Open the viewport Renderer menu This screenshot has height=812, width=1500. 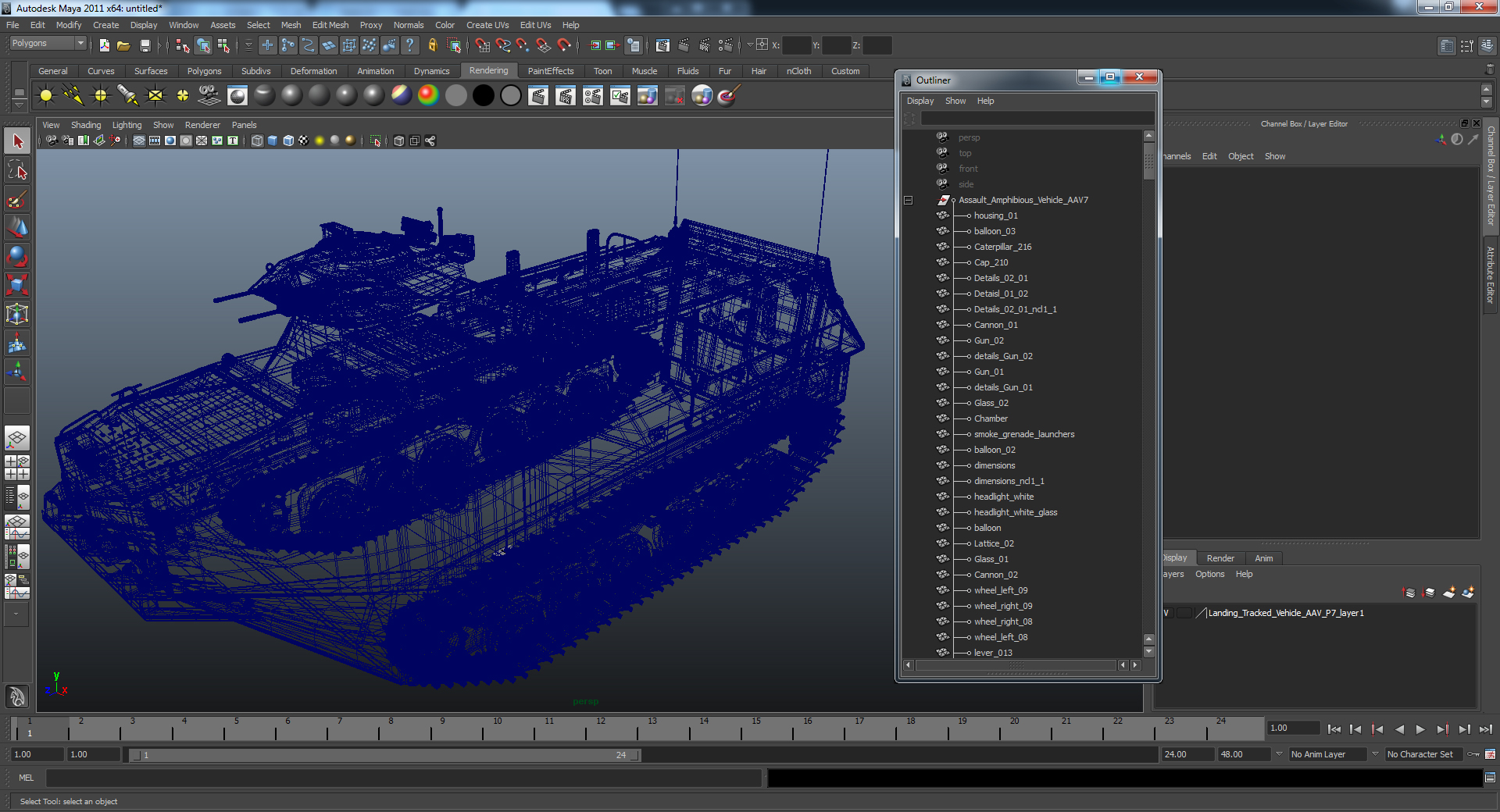pyautogui.click(x=202, y=125)
